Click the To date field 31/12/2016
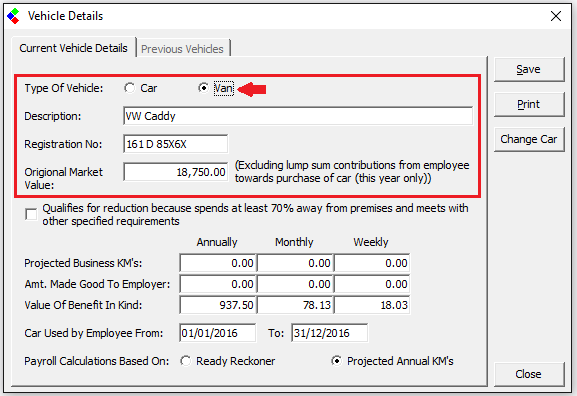This screenshot has width=577, height=396. coord(329,333)
